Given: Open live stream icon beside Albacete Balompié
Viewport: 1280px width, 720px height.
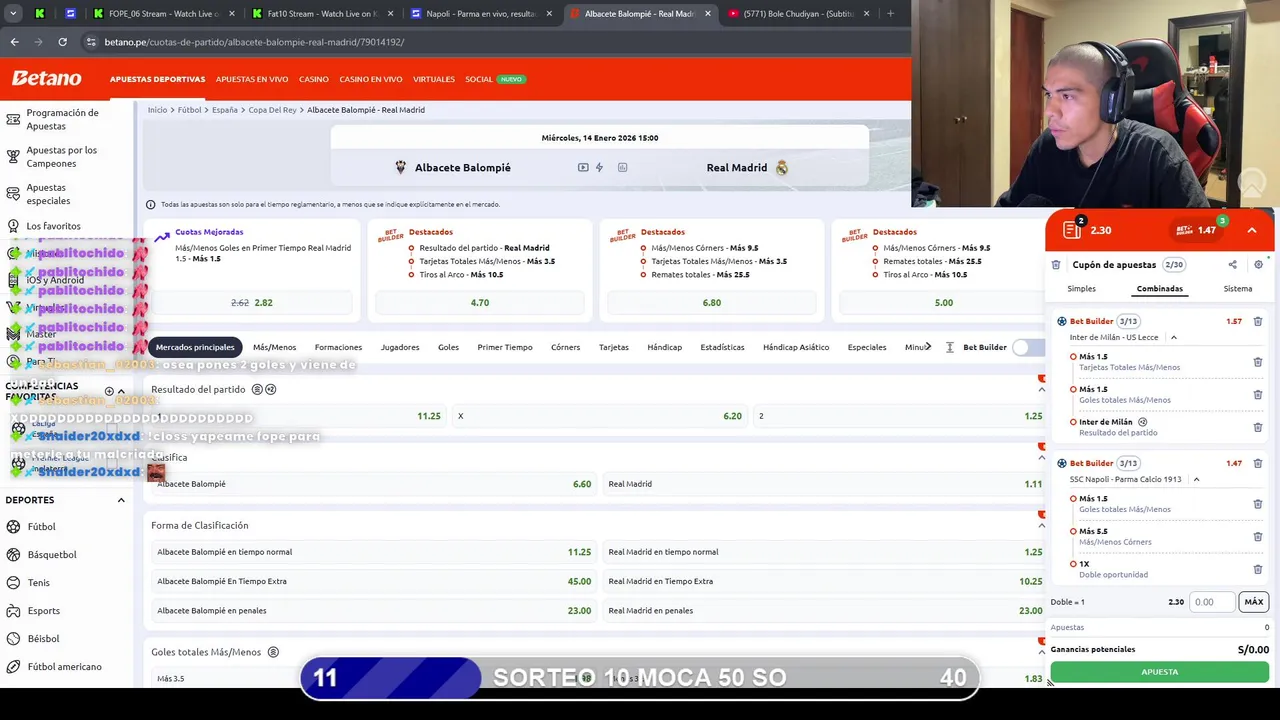Looking at the screenshot, I should 583,168.
